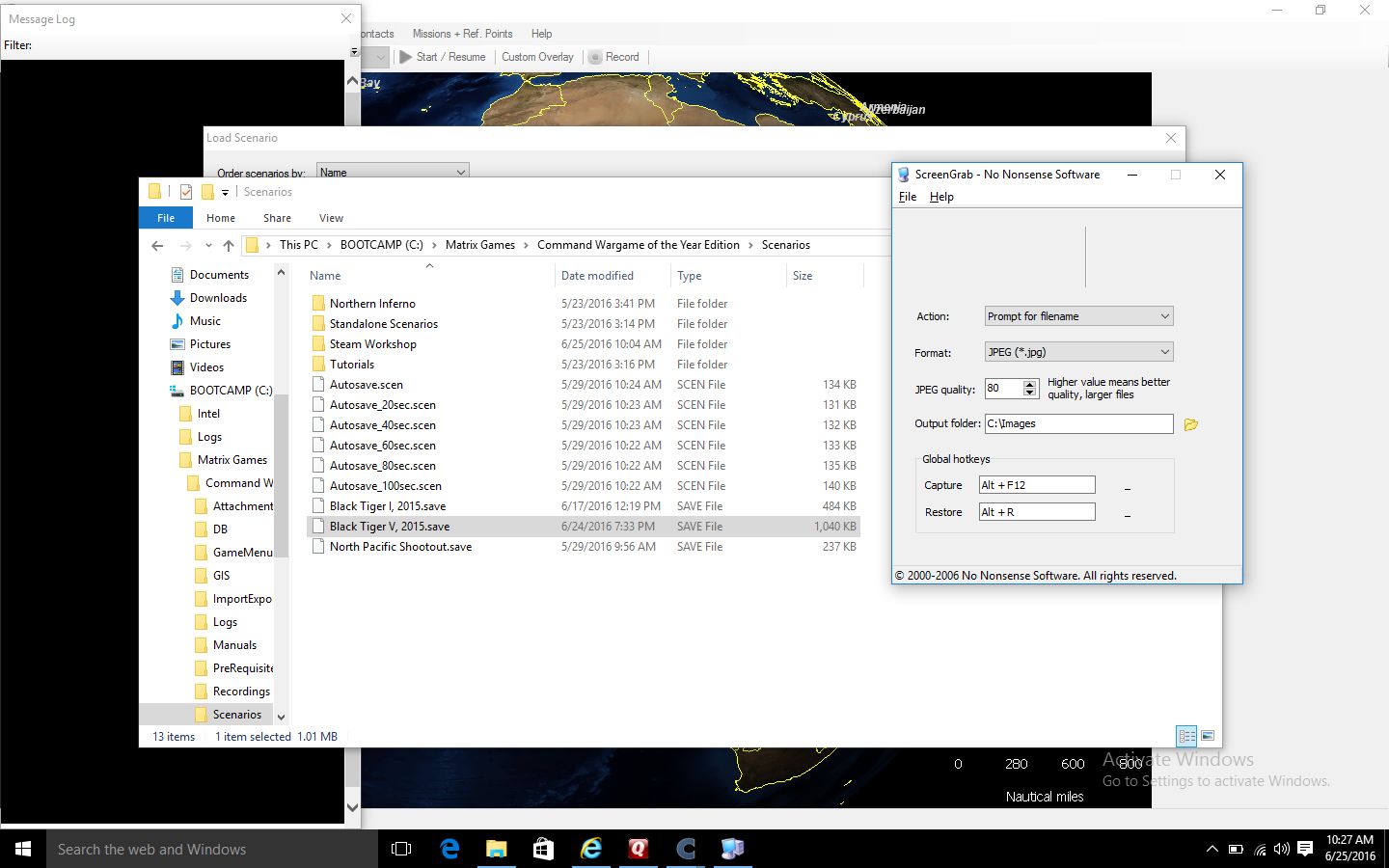
Task: Click the Start / Resume play icon
Action: point(406,57)
